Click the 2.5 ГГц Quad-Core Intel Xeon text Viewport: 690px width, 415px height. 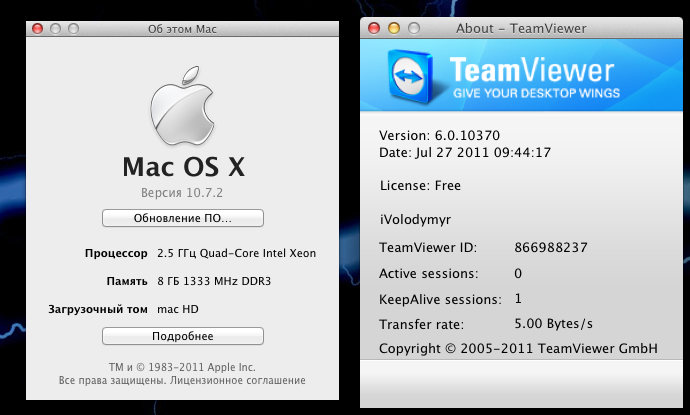click(x=236, y=253)
